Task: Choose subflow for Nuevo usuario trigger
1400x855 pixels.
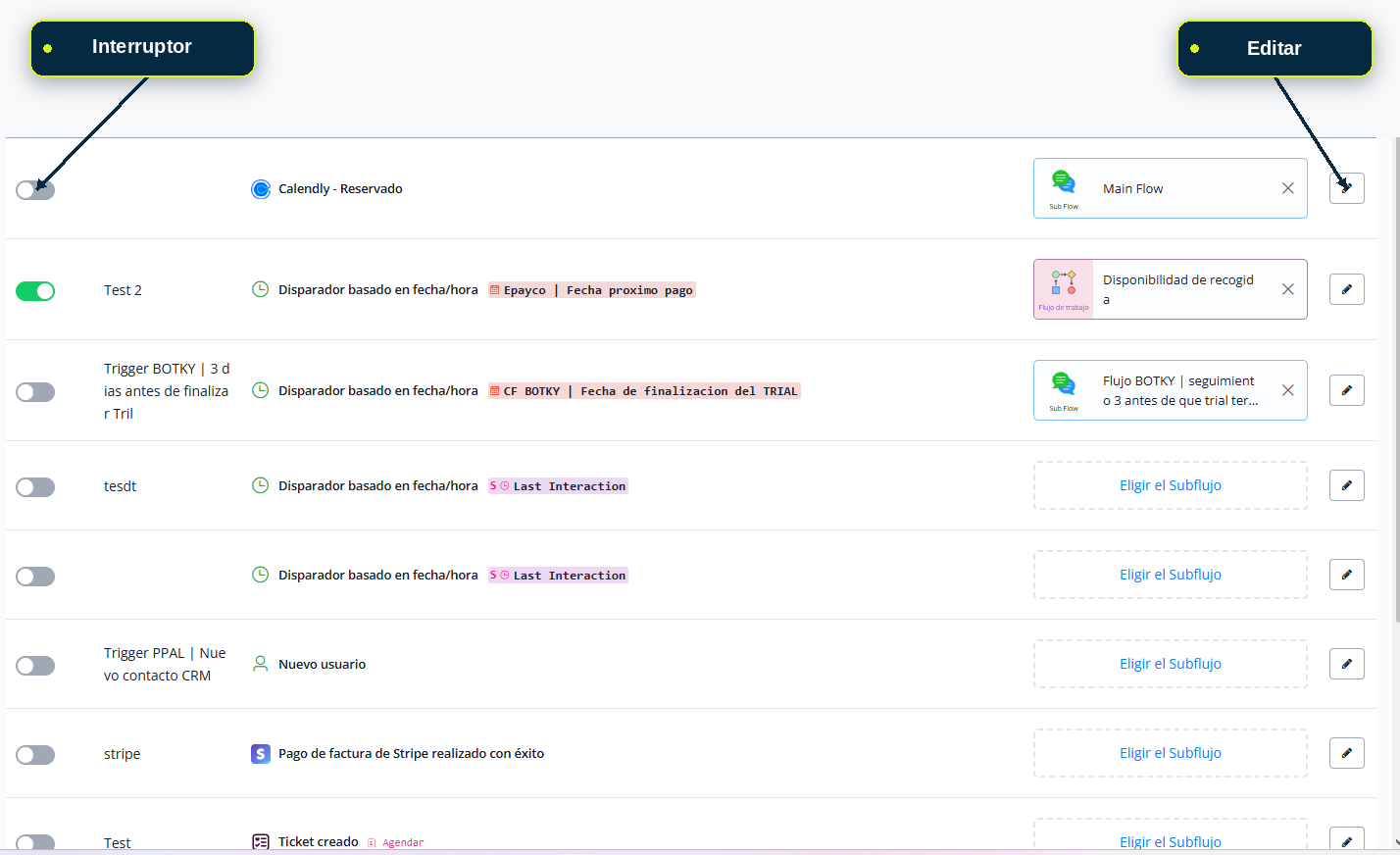Action: (1171, 664)
